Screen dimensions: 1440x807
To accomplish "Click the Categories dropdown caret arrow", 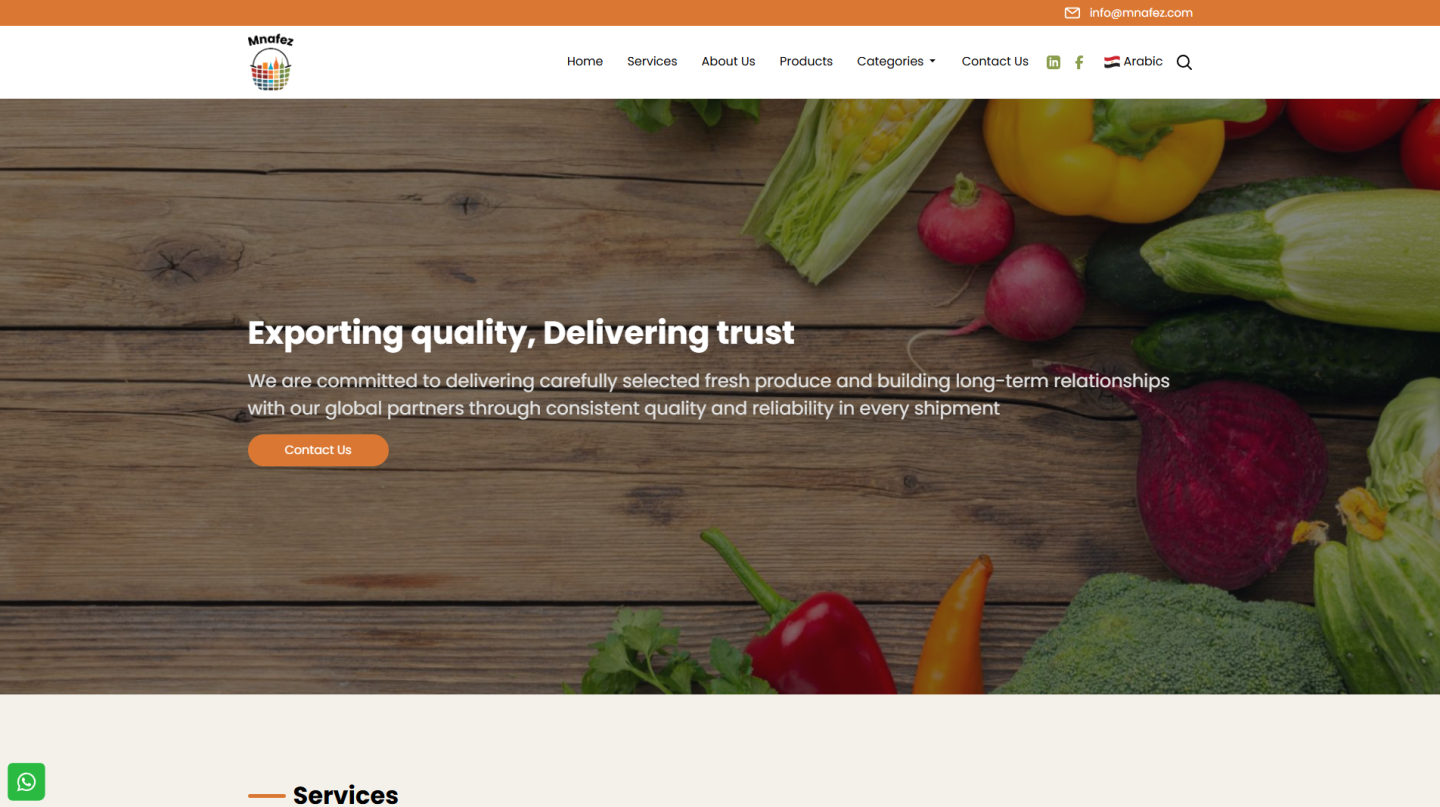I will click(x=932, y=62).
